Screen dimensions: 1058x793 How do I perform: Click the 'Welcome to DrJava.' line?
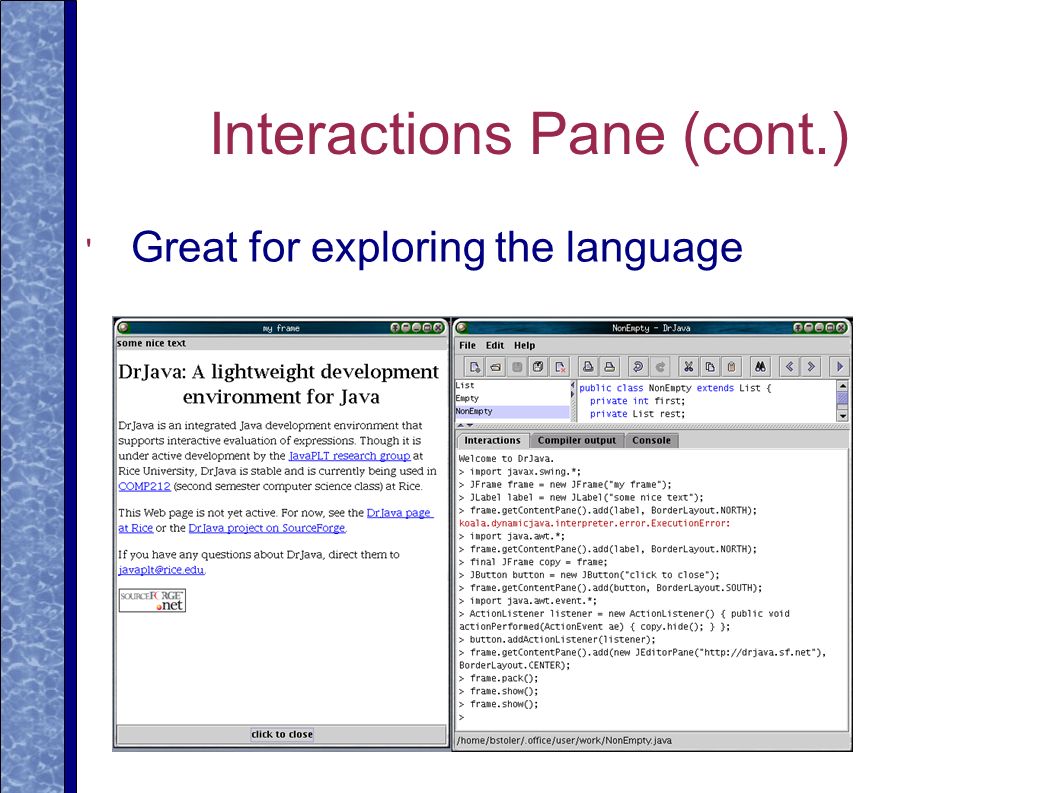click(x=506, y=458)
